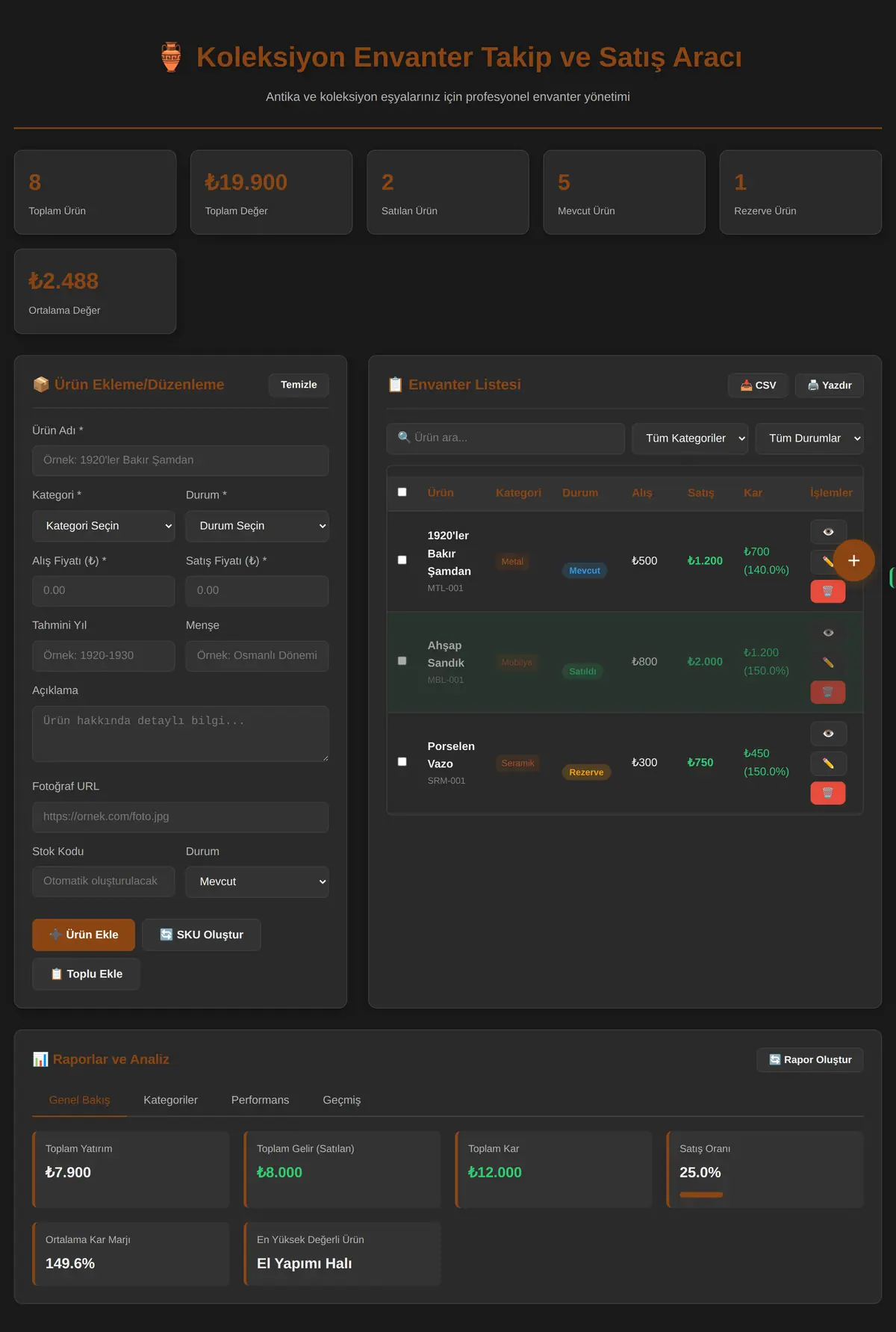Image resolution: width=896 pixels, height=1332 pixels.
Task: Delete the Ahşap Sandık row
Action: [828, 693]
